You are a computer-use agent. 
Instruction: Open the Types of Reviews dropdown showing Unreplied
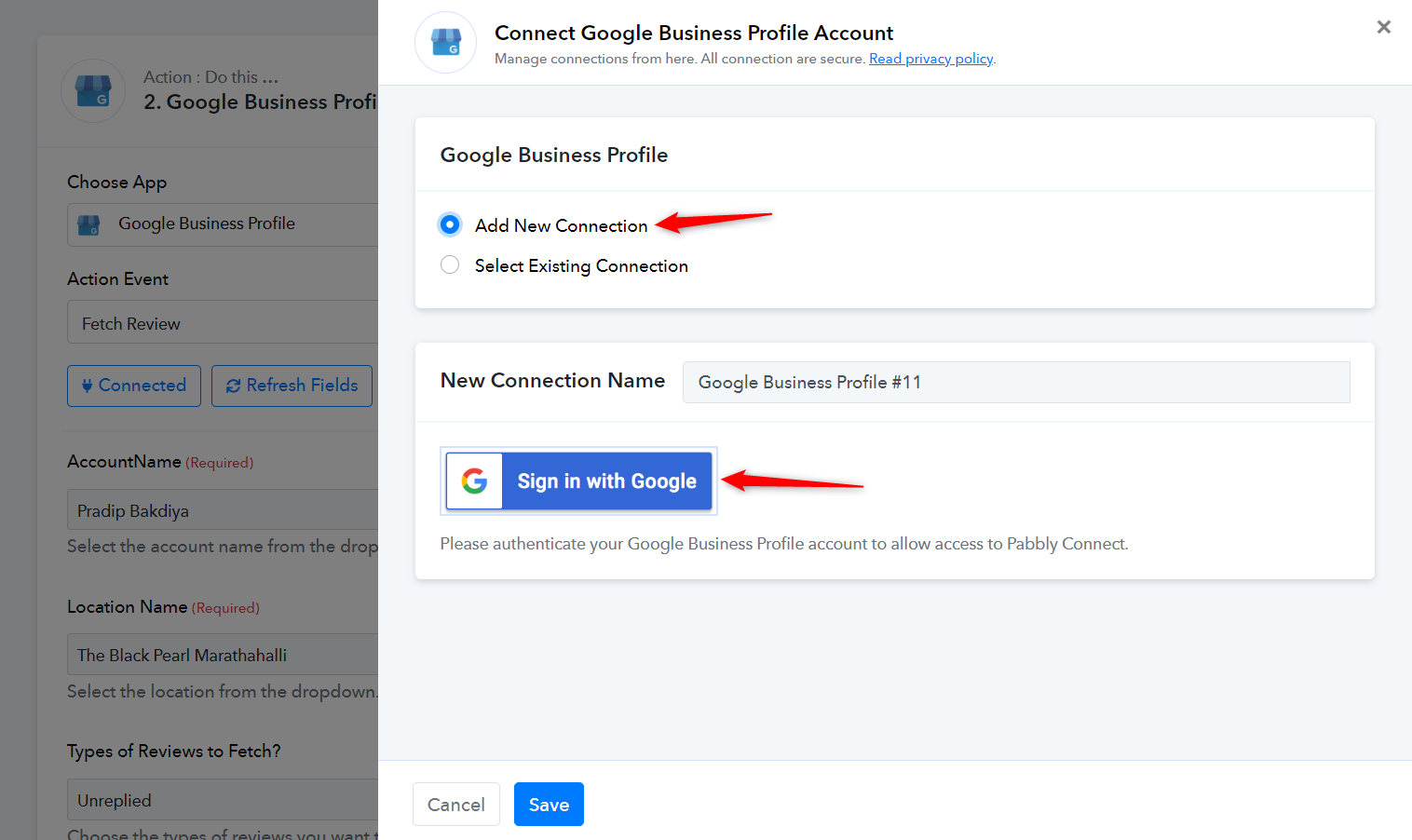tap(223, 800)
